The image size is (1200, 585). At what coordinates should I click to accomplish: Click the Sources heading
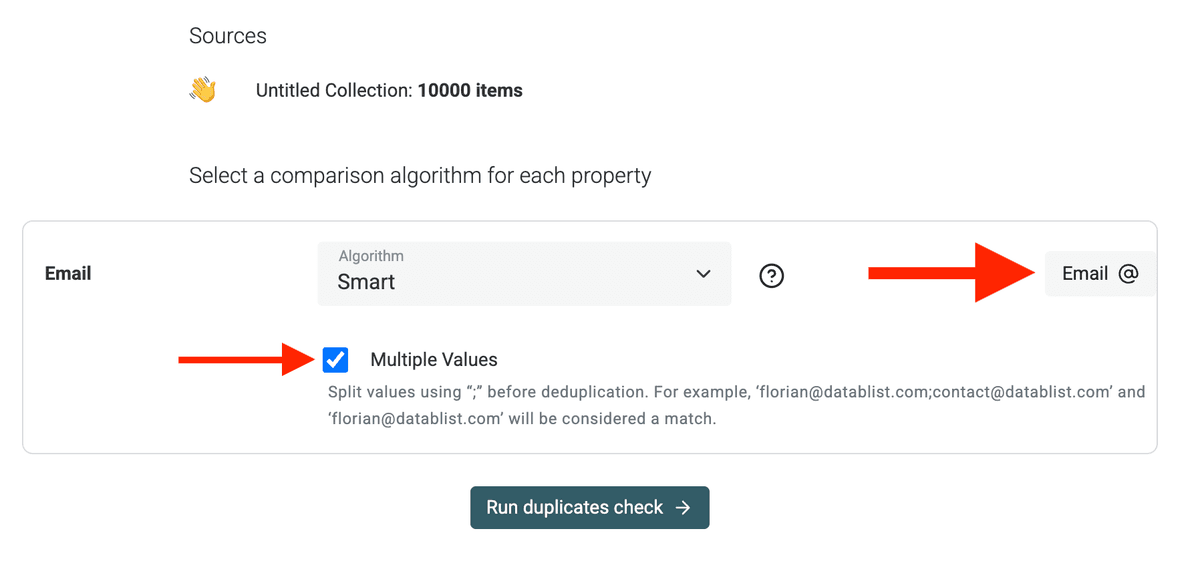click(x=228, y=36)
